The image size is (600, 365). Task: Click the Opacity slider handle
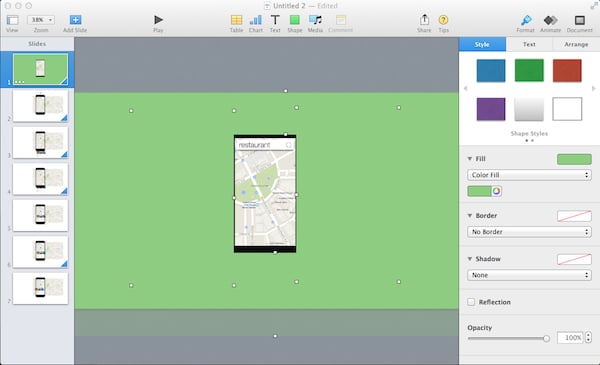546,338
